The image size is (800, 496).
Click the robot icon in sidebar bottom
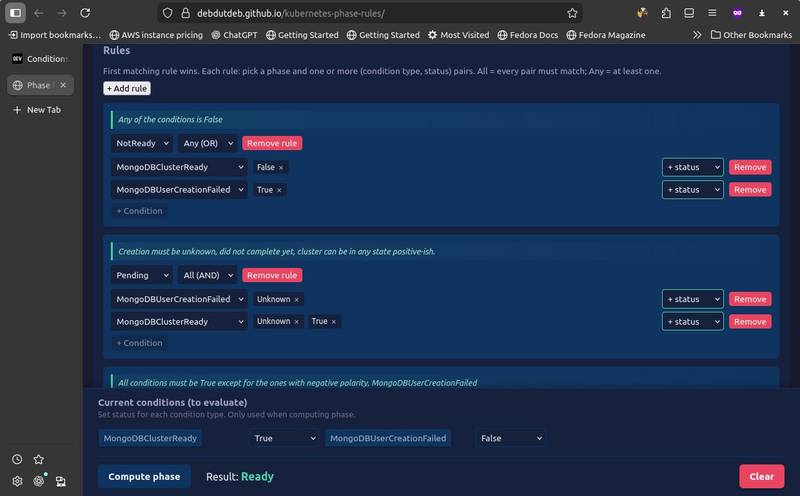61,481
